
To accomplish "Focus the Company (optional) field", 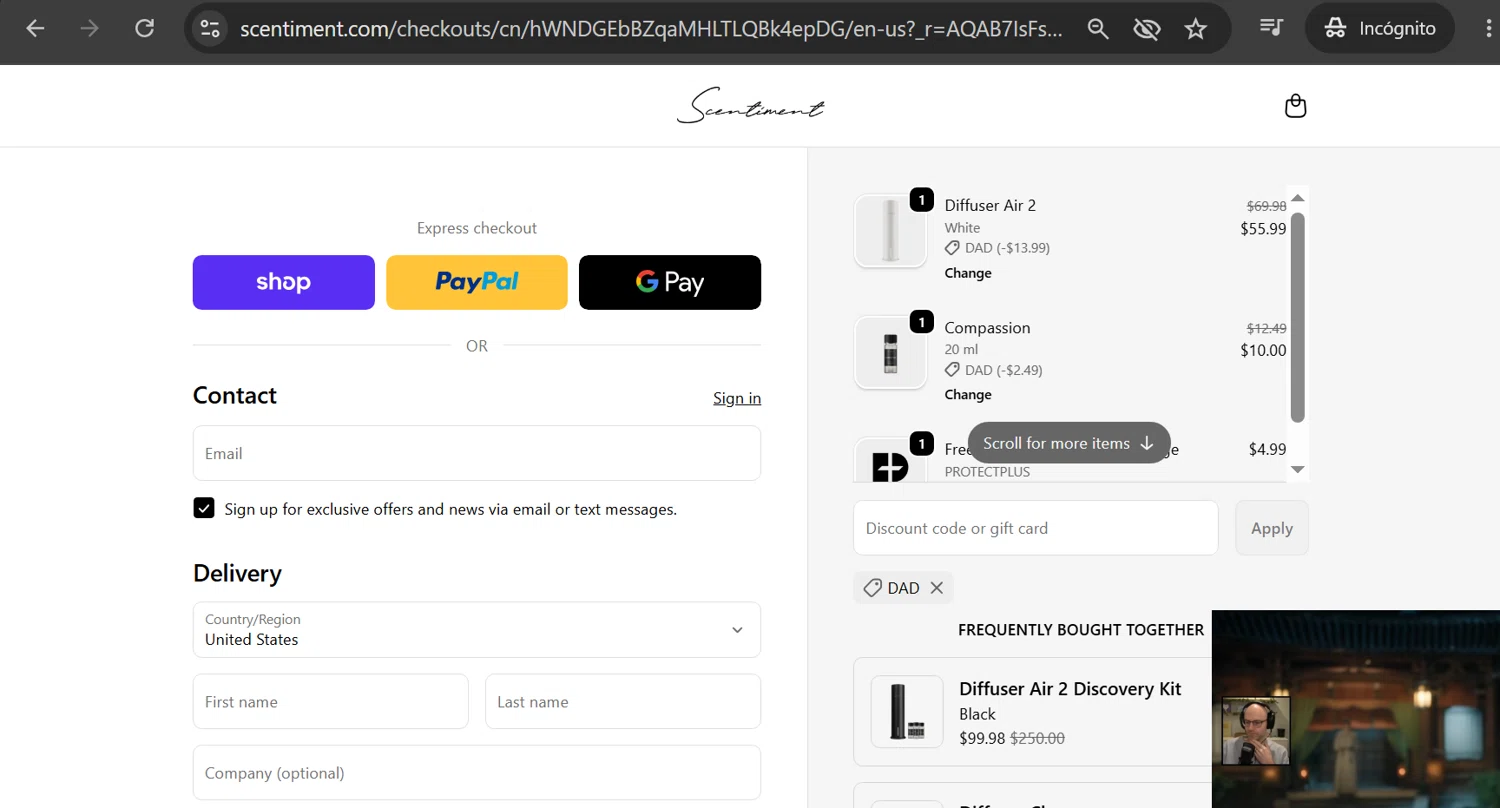I will coord(477,773).
